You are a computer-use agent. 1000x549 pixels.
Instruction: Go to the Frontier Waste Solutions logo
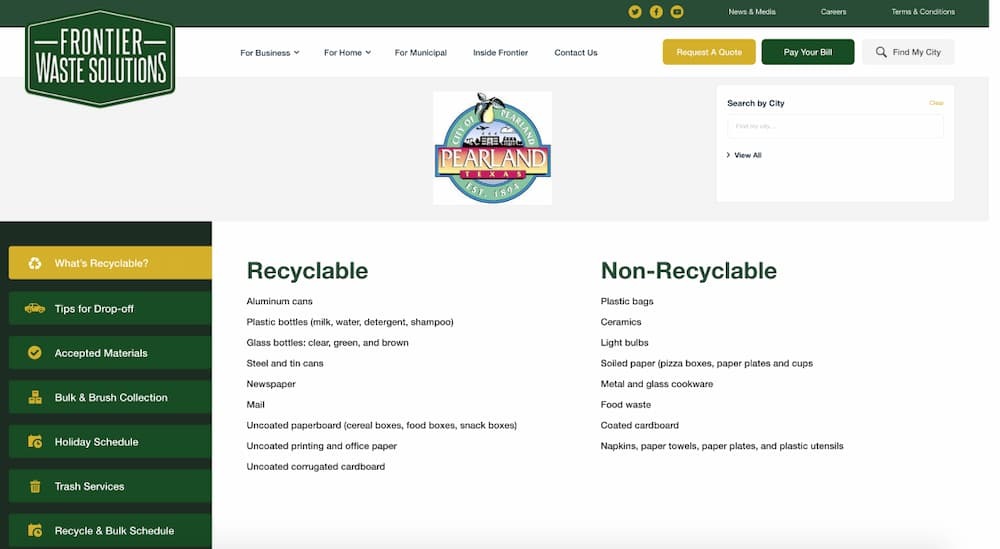pos(100,57)
